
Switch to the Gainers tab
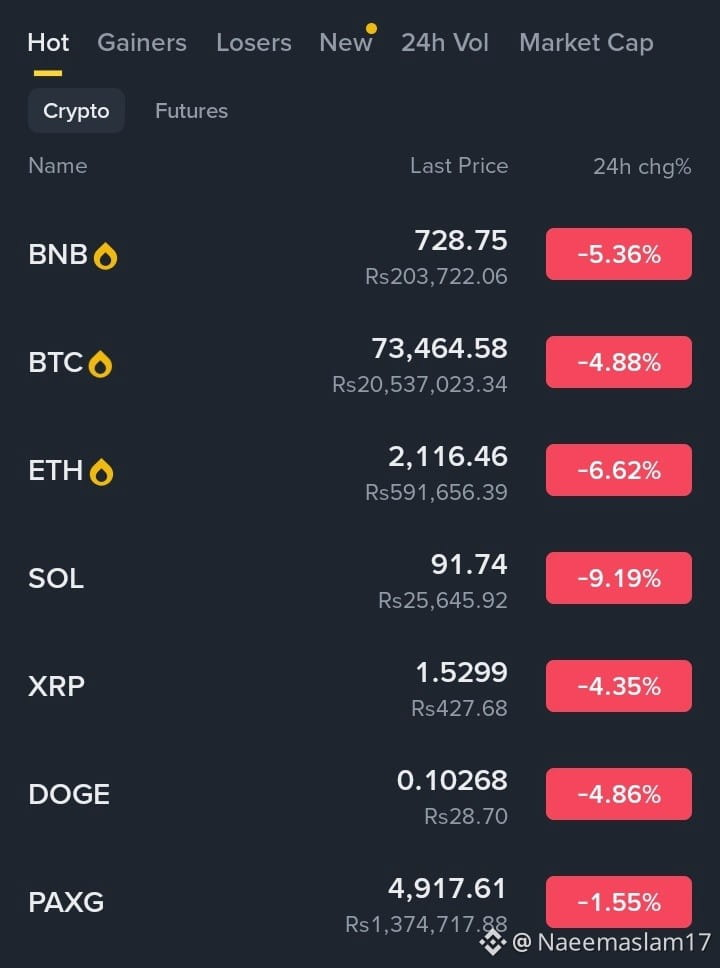pos(142,43)
